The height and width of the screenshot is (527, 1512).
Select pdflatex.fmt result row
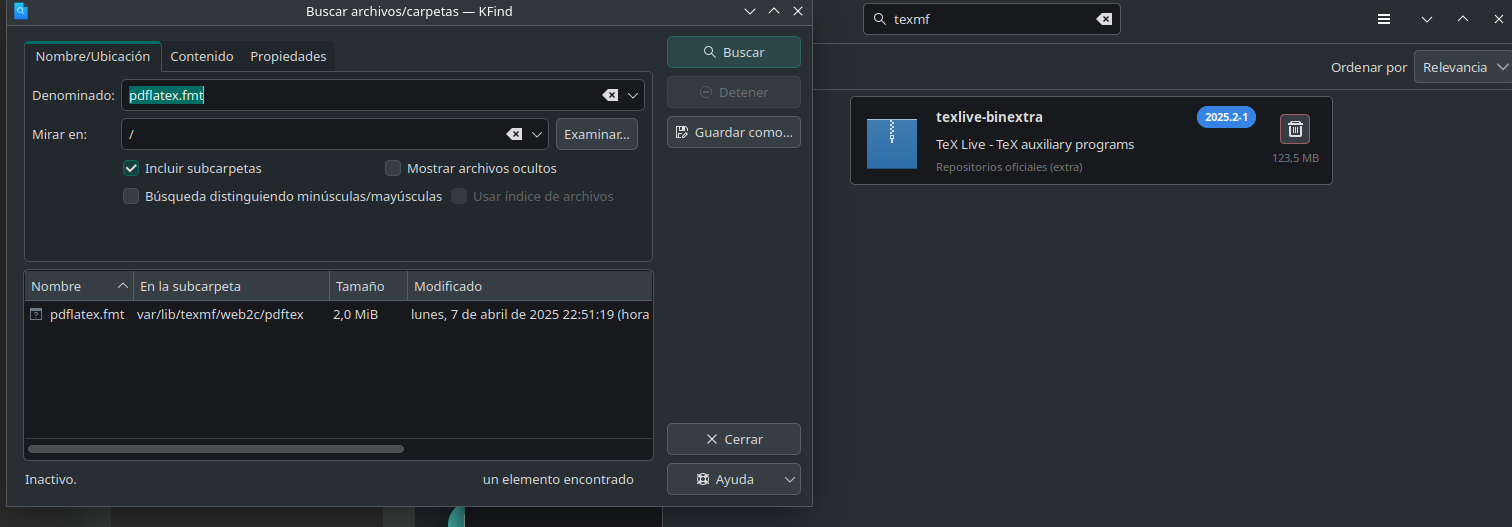338,314
